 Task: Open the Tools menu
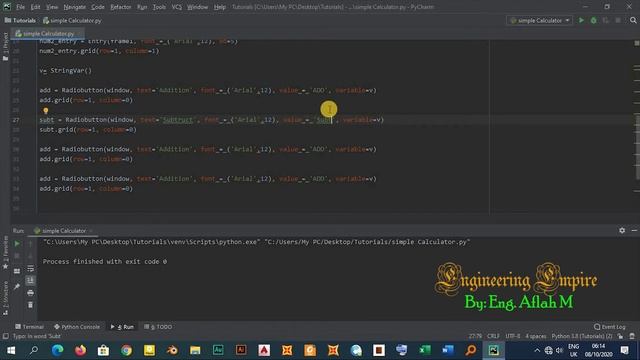coord(159,7)
